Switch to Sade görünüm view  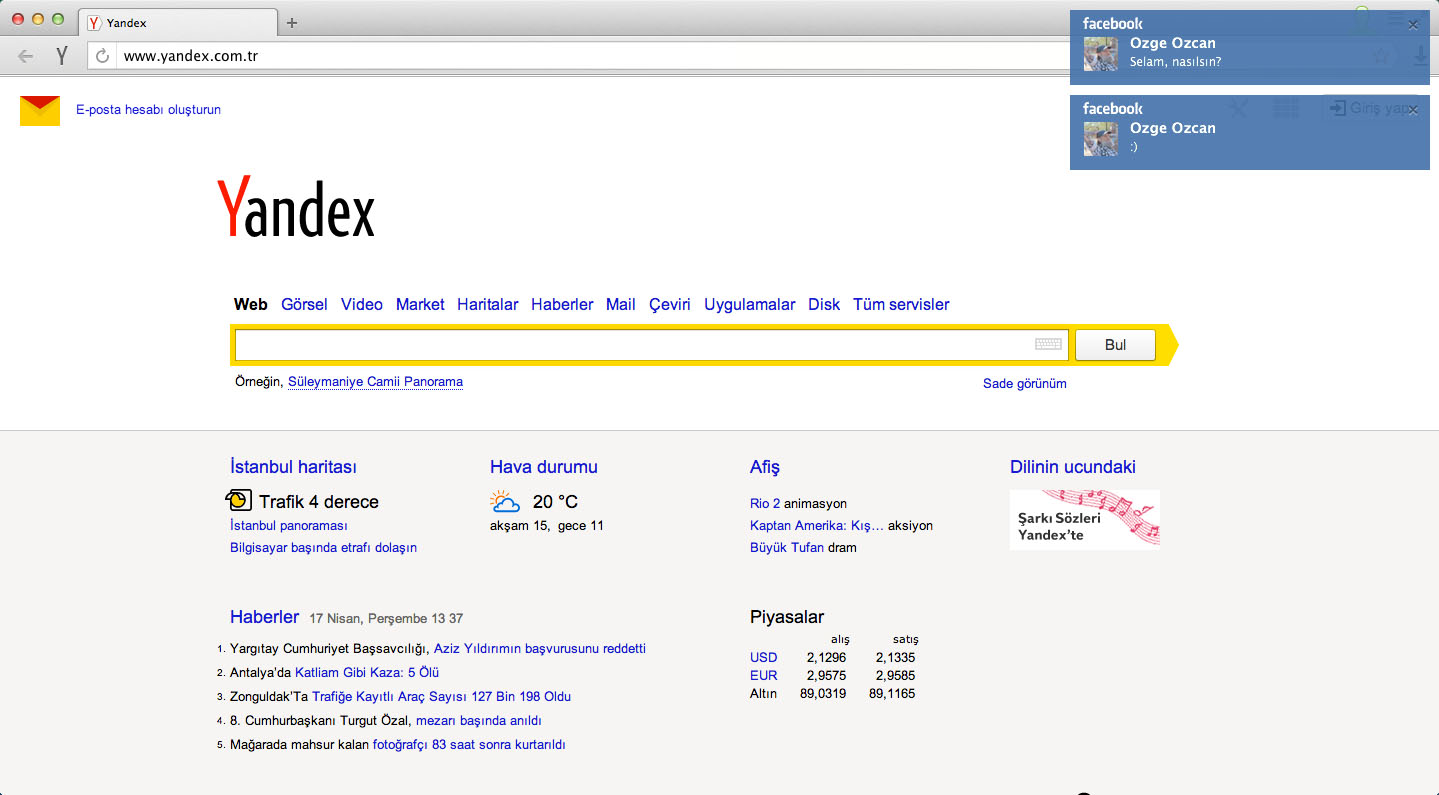[x=1024, y=384]
